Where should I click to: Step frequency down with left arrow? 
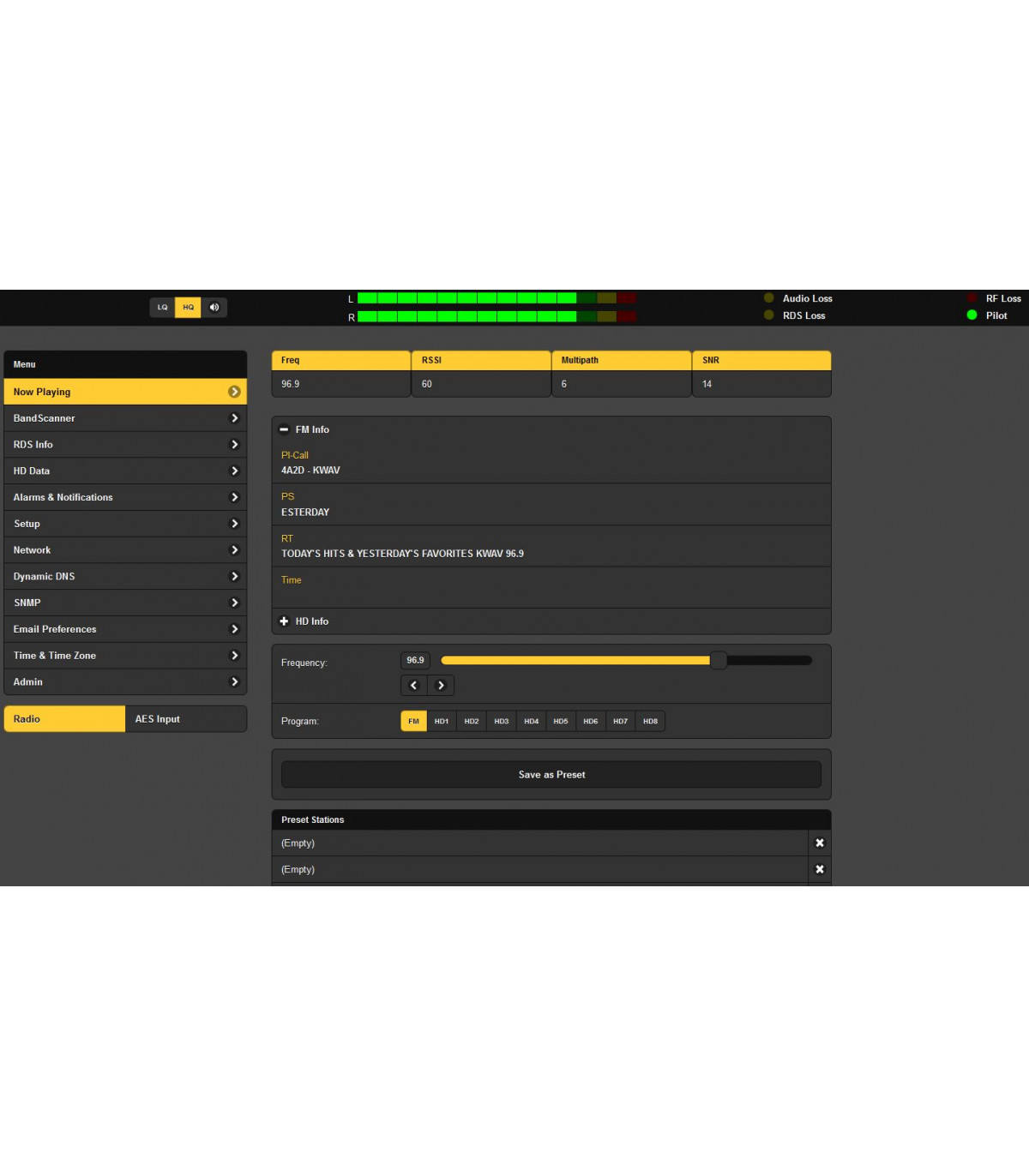413,685
